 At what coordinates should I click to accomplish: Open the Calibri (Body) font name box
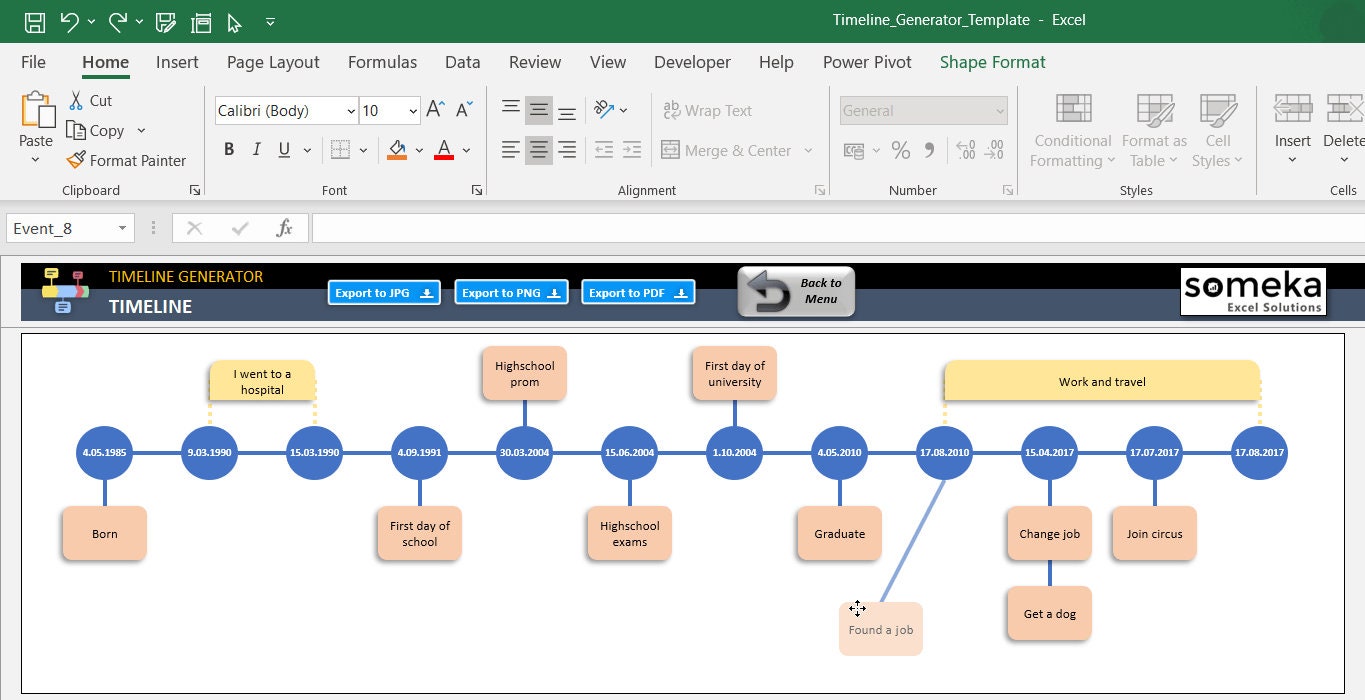pyautogui.click(x=286, y=111)
